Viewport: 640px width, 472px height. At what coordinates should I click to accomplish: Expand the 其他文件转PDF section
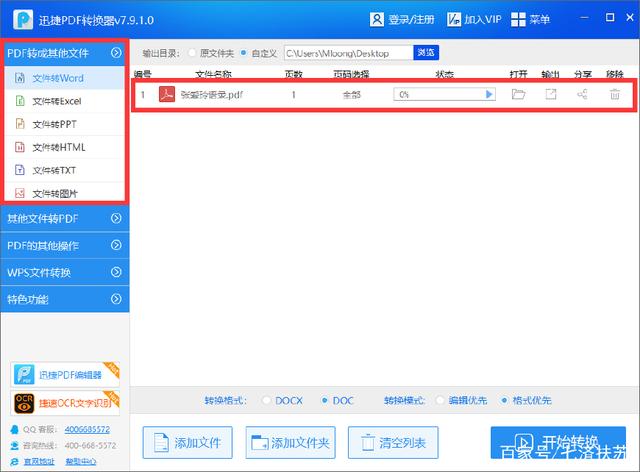pyautogui.click(x=64, y=218)
